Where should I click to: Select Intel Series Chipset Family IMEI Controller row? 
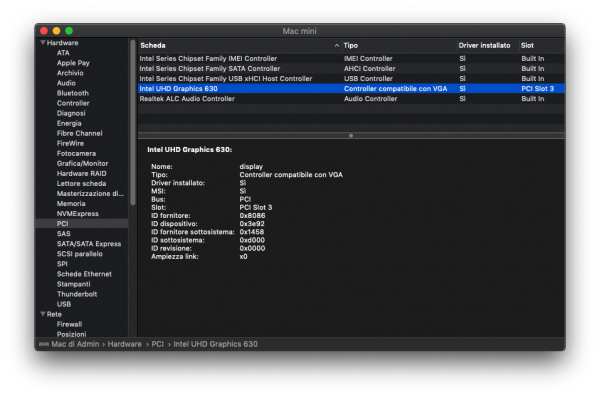pyautogui.click(x=351, y=59)
